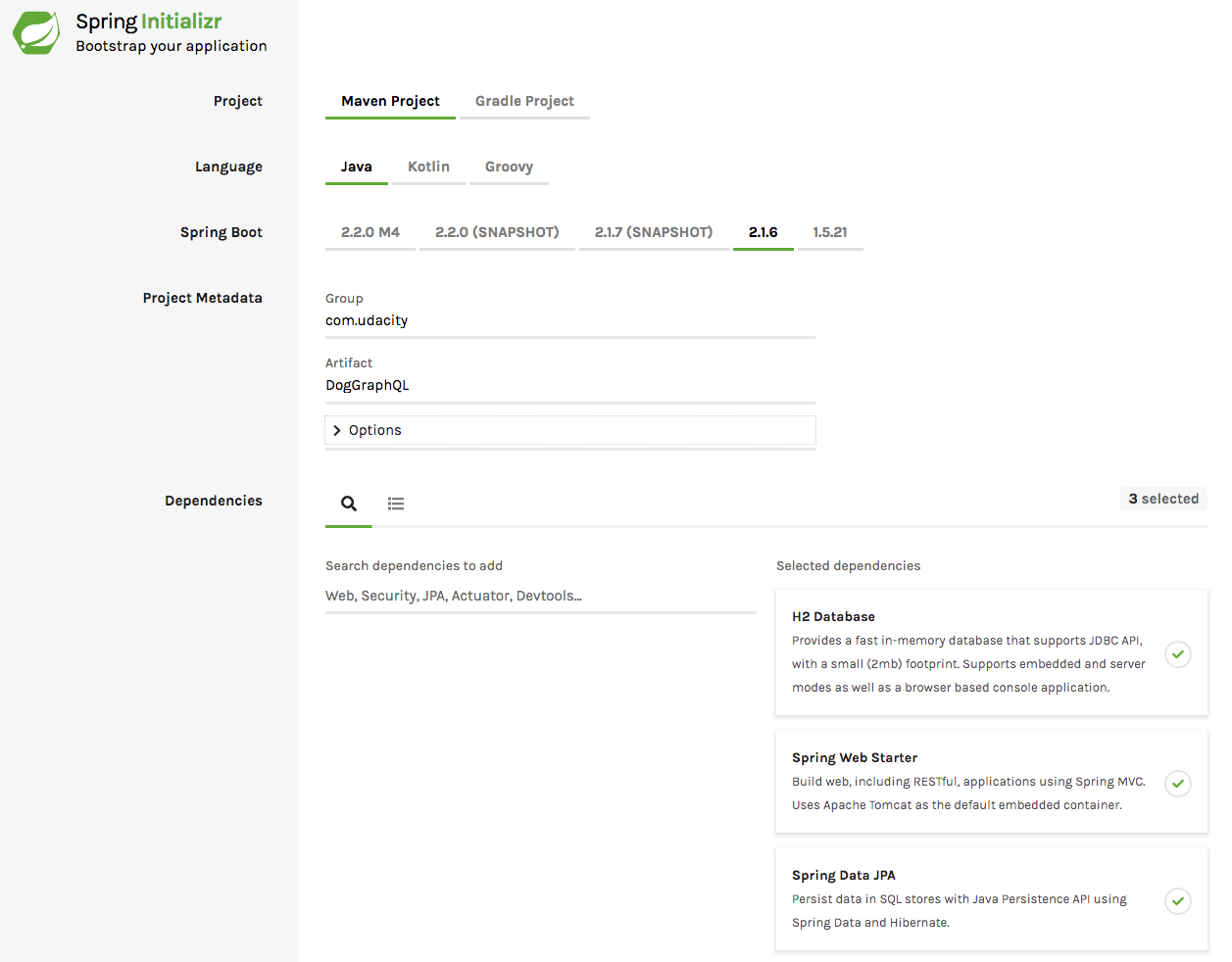Click the Group field containing com.udacity
Screen dimensions: 1232x962
(569, 320)
